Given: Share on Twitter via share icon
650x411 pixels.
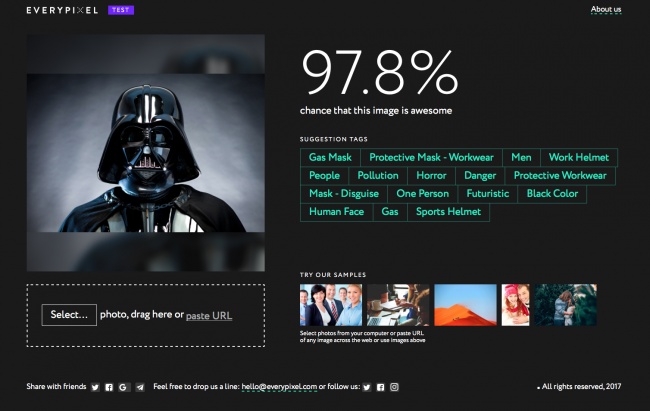Looking at the screenshot, I should pos(95,387).
